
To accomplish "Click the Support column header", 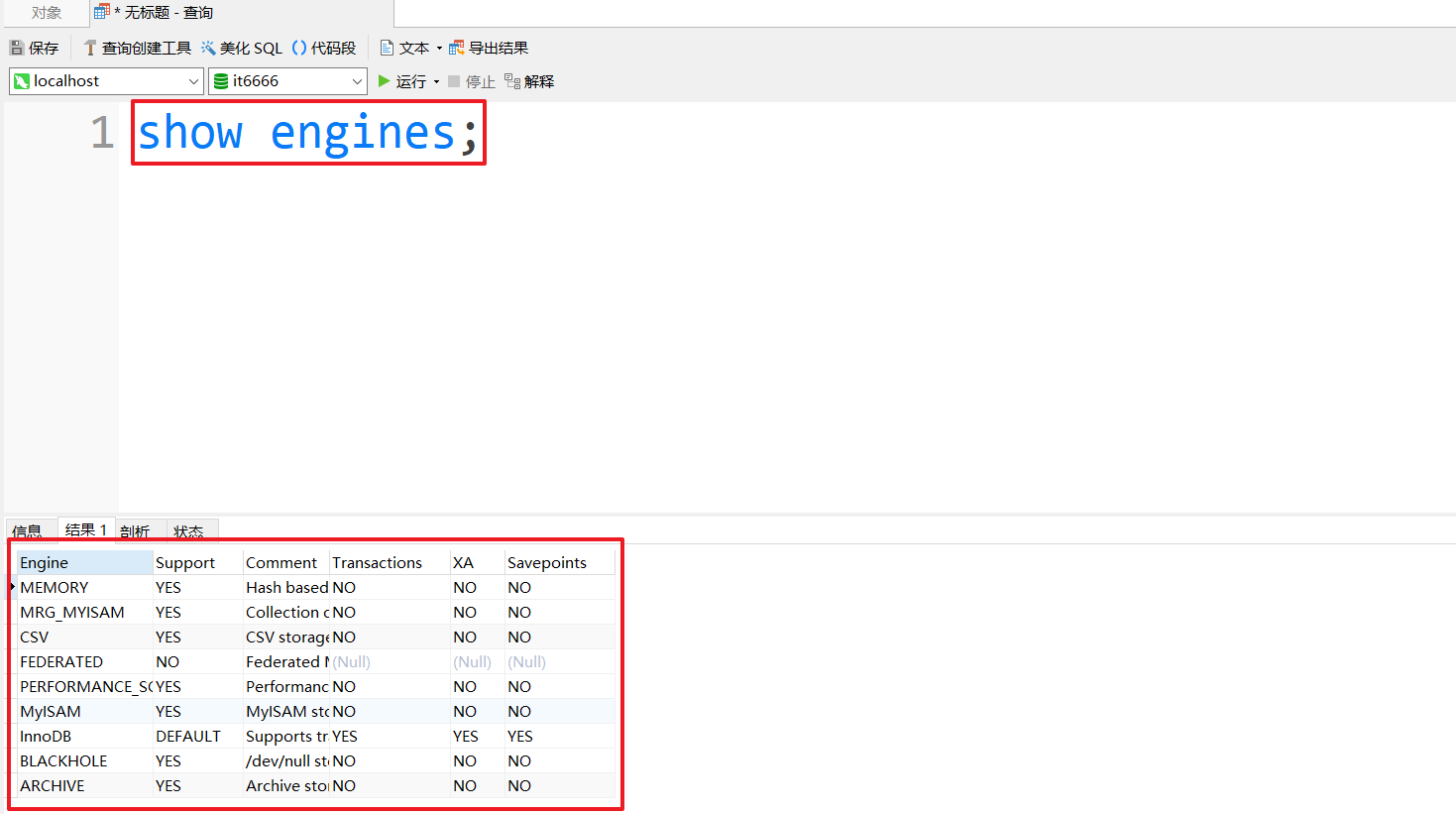I will coord(198,562).
